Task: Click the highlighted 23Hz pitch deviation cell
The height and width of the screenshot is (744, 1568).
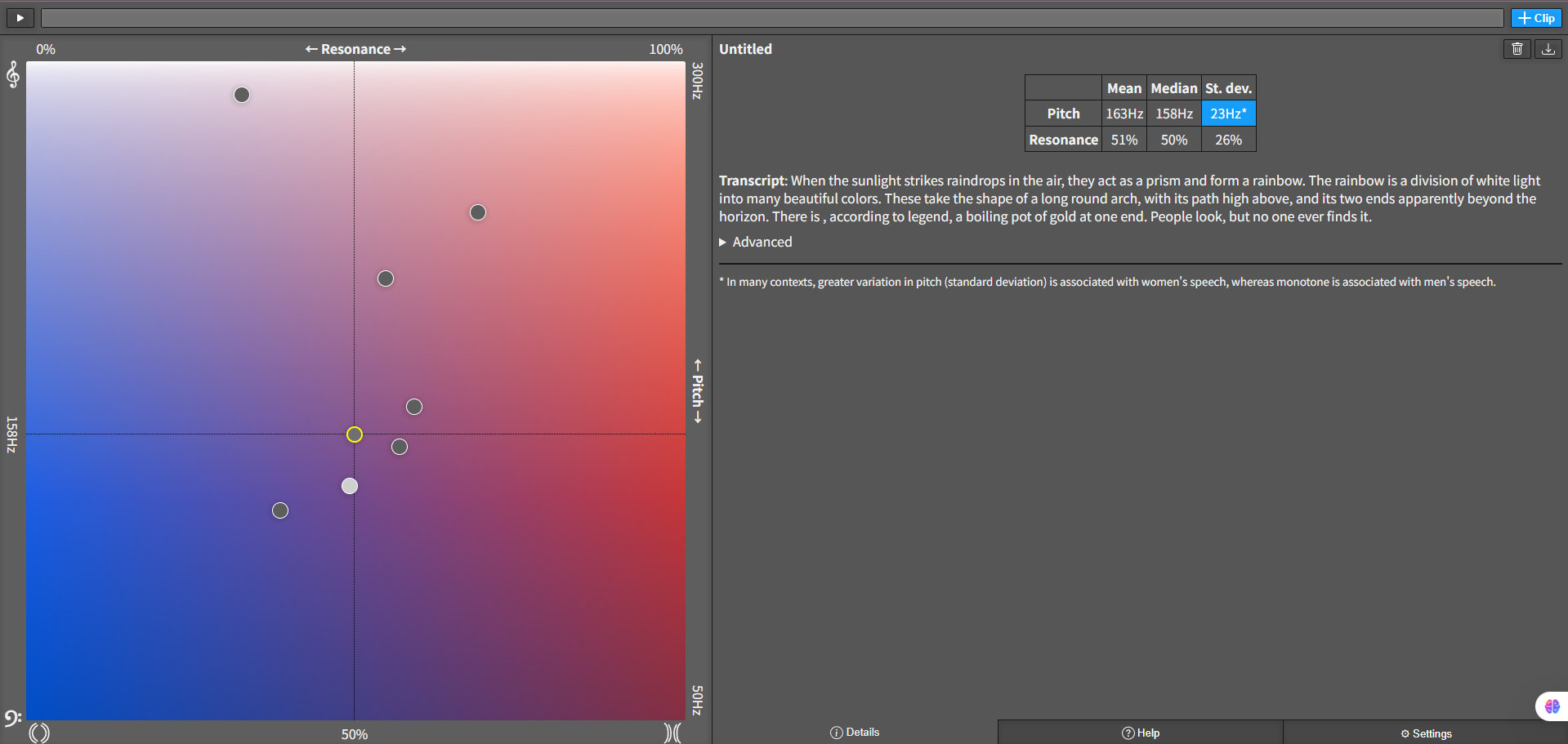Action: (1228, 114)
